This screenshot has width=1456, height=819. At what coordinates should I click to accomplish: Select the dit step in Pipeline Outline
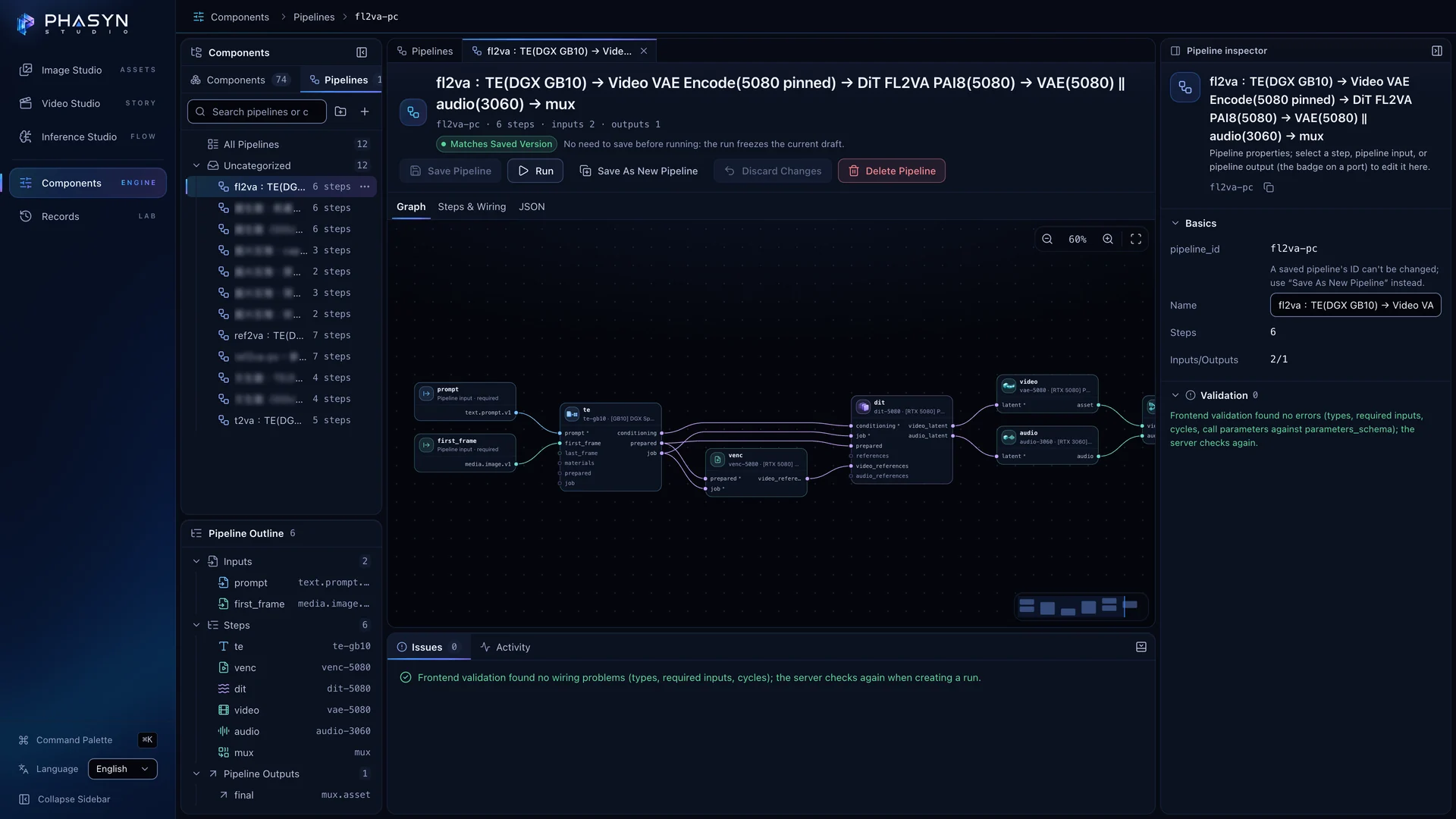pyautogui.click(x=282, y=689)
